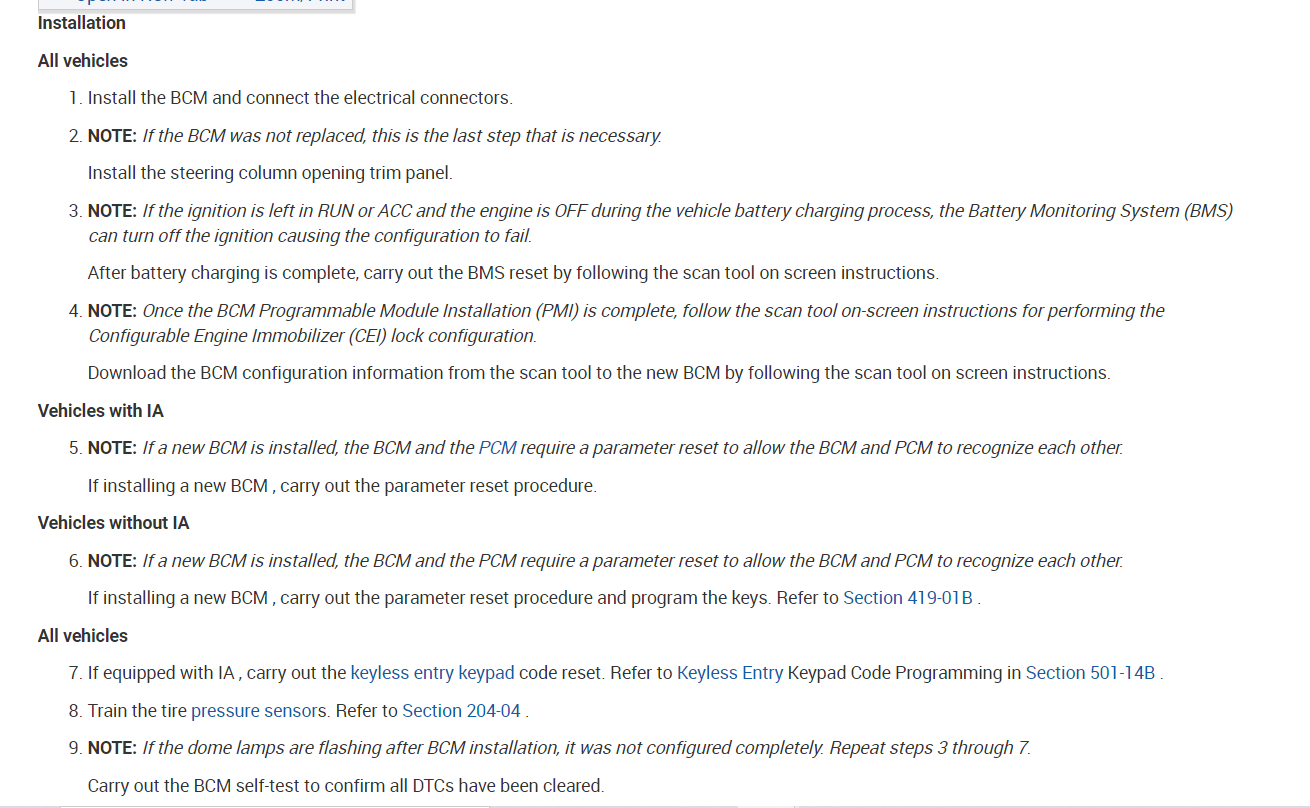
Task: Click the All vehicles heading above step 7
Action: [83, 636]
